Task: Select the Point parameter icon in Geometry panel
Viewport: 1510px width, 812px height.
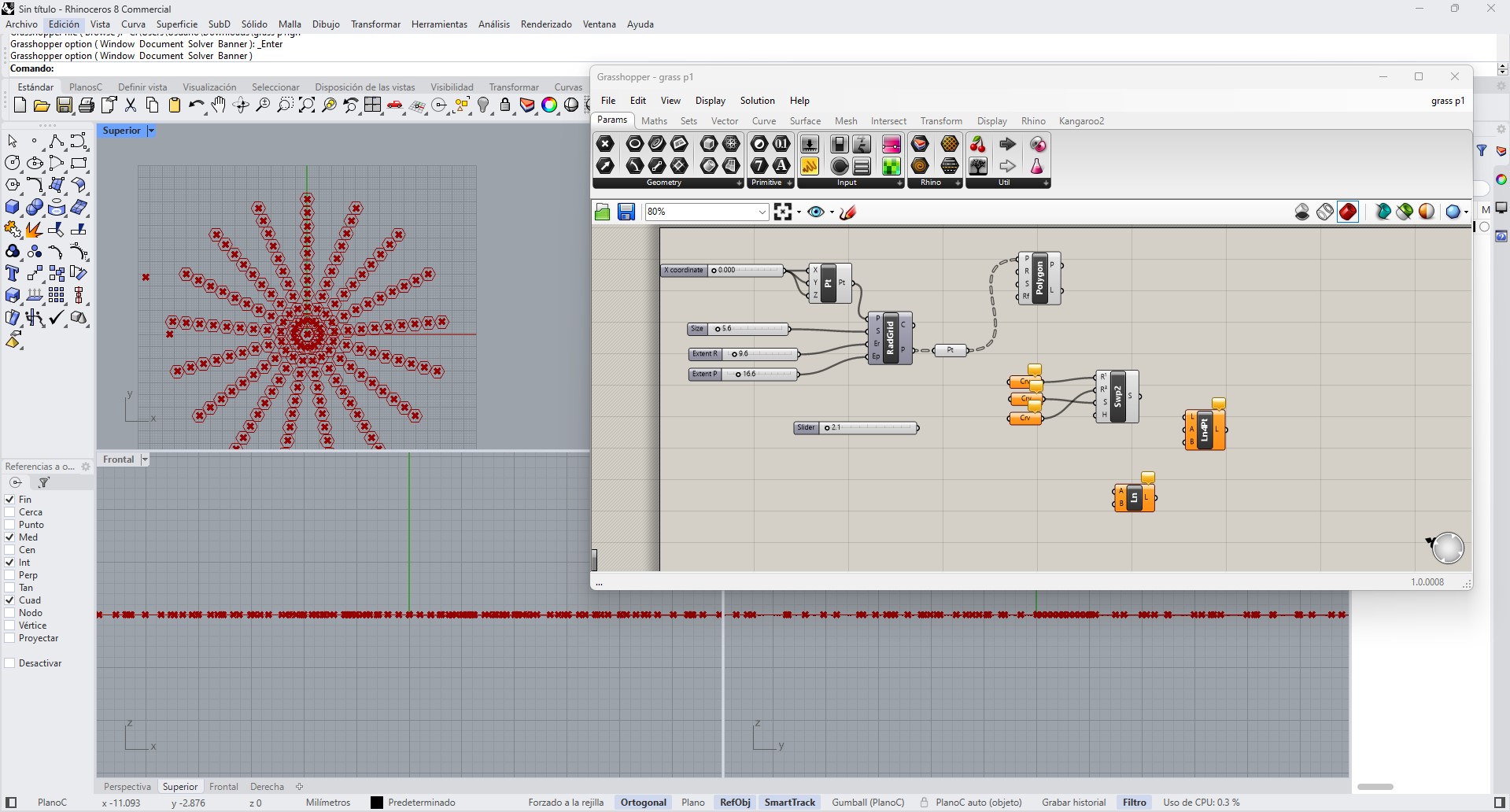Action: point(605,144)
